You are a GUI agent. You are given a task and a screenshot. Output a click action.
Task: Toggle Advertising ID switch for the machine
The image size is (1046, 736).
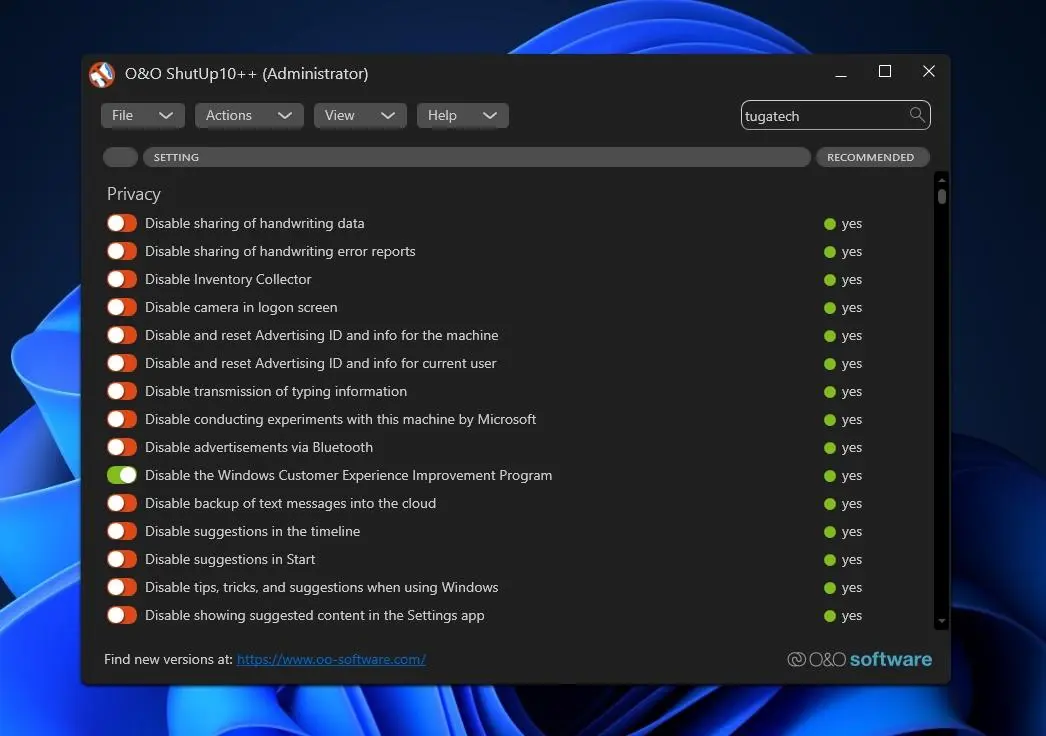click(121, 335)
